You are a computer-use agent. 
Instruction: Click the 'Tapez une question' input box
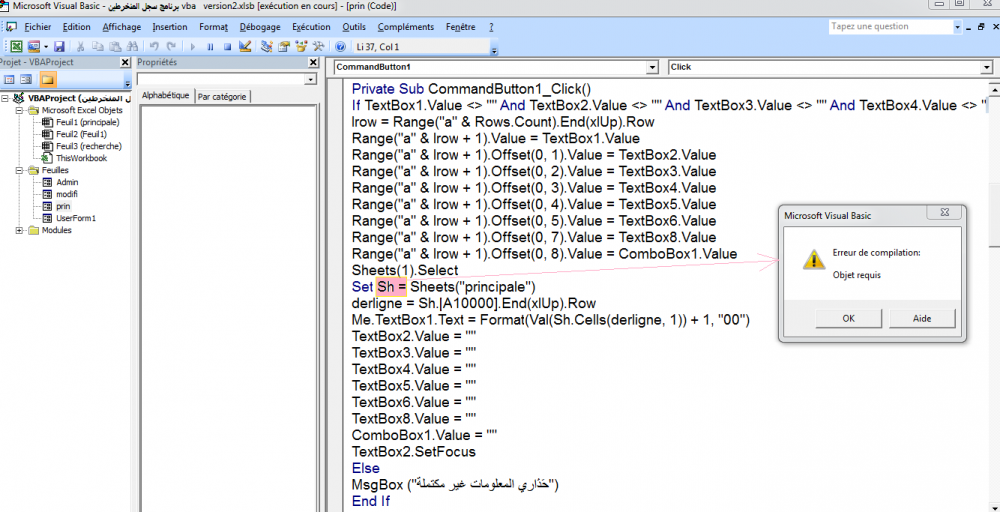[890, 27]
